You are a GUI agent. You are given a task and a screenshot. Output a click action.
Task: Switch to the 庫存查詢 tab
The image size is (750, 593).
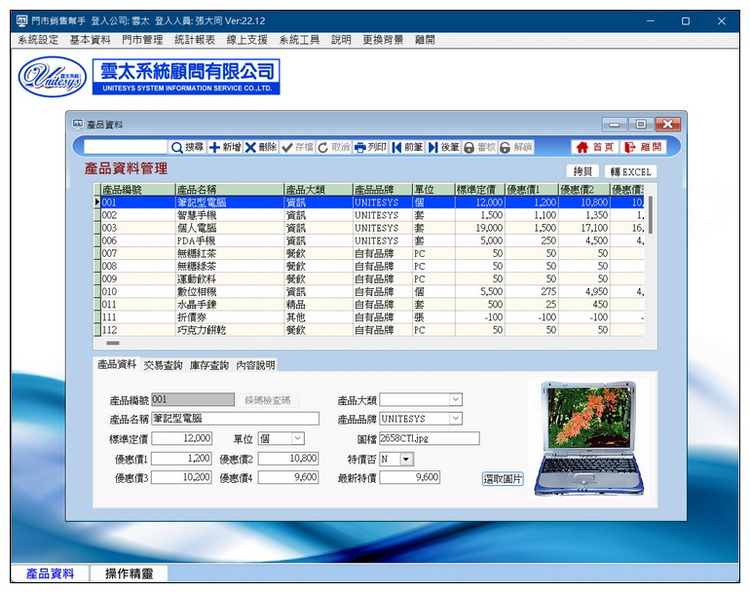(209, 365)
